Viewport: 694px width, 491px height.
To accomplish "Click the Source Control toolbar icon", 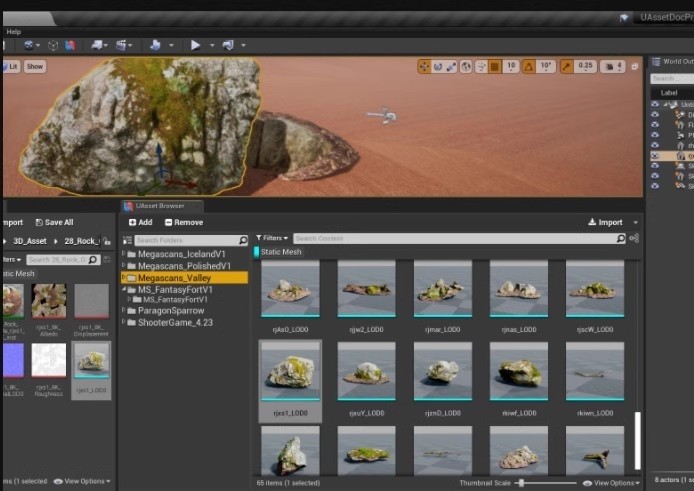I will click(x=29, y=45).
